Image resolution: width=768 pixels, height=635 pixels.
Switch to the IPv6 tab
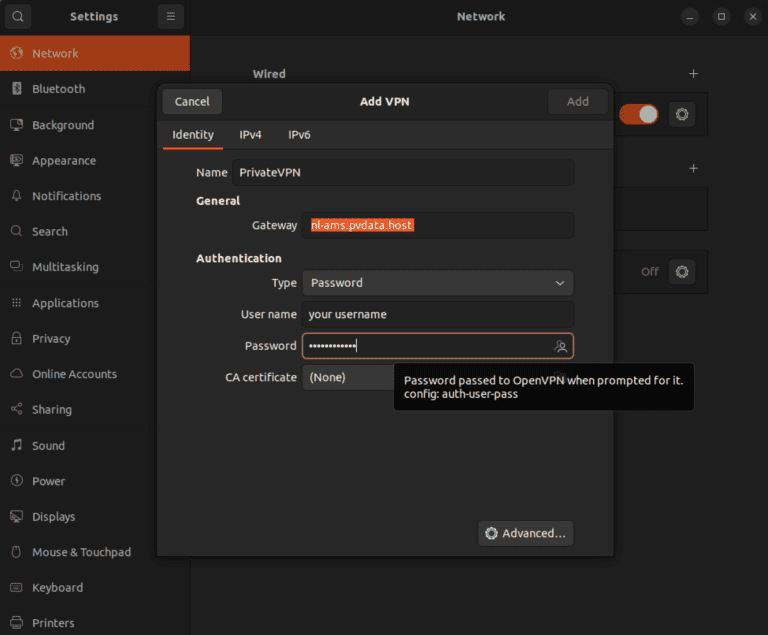299,135
